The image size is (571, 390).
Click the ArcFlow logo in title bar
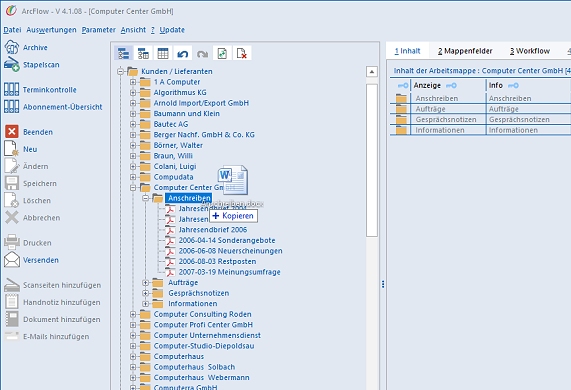11,11
